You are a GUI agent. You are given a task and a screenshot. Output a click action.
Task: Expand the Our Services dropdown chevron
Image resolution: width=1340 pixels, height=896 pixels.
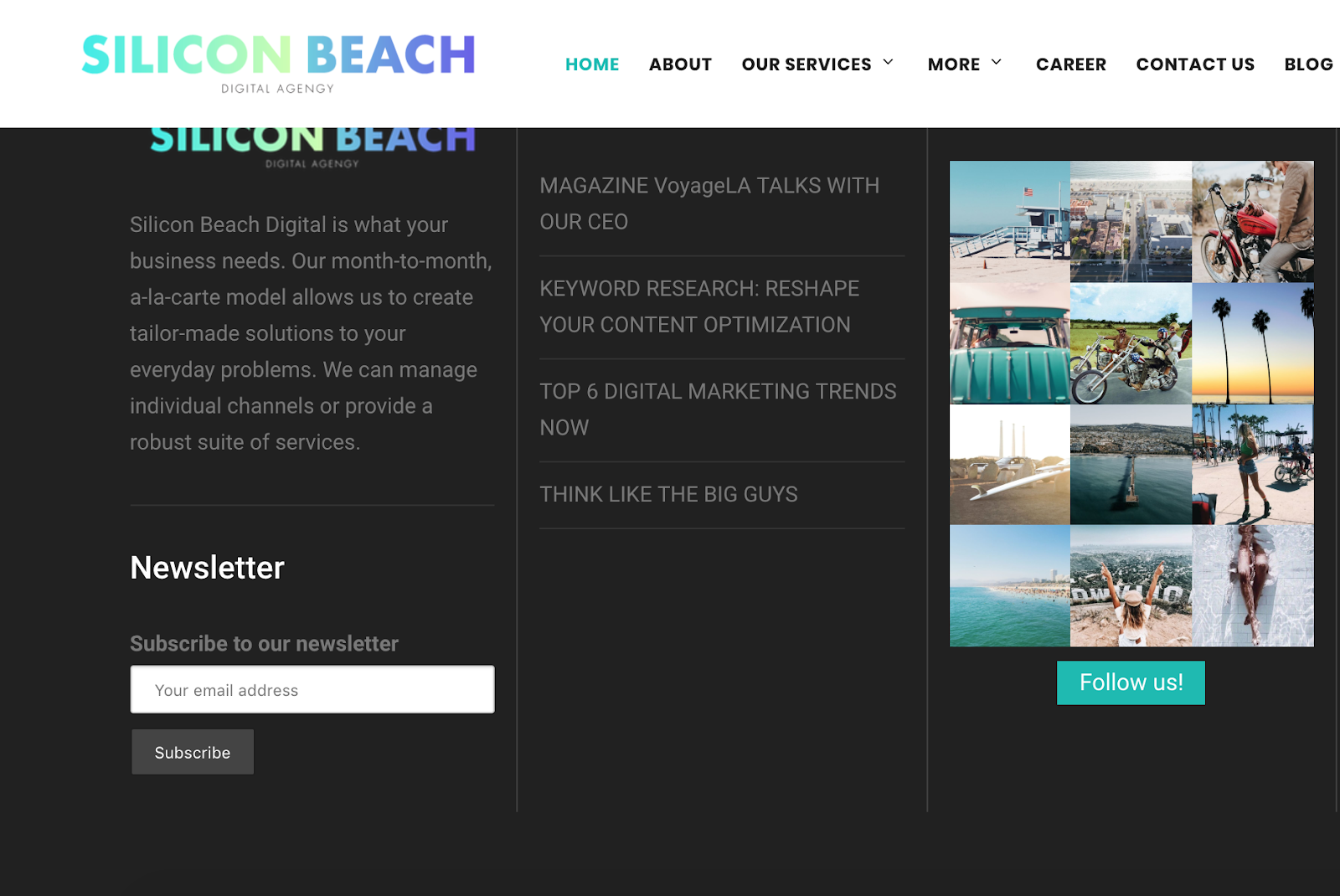(x=888, y=63)
